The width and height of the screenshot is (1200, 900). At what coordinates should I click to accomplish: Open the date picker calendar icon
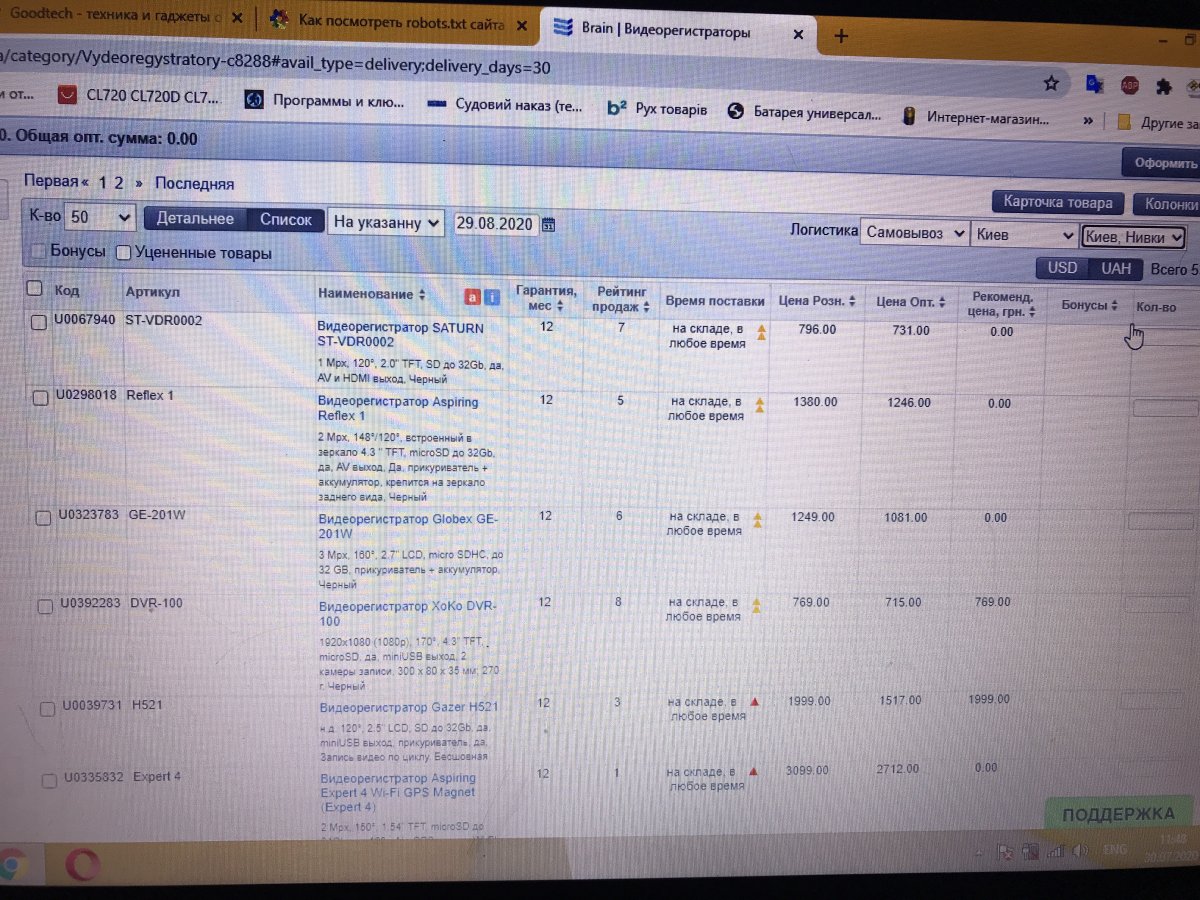point(548,224)
